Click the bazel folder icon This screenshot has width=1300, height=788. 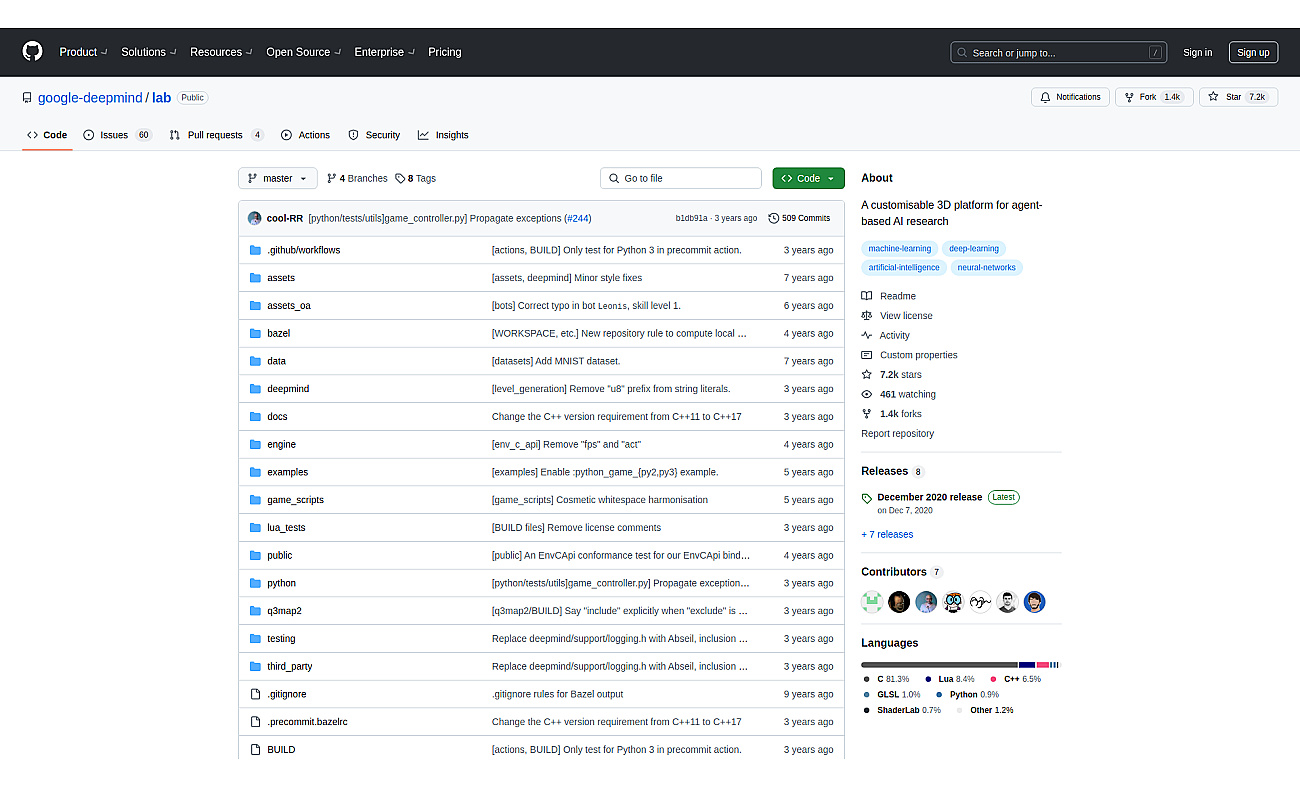[x=256, y=333]
